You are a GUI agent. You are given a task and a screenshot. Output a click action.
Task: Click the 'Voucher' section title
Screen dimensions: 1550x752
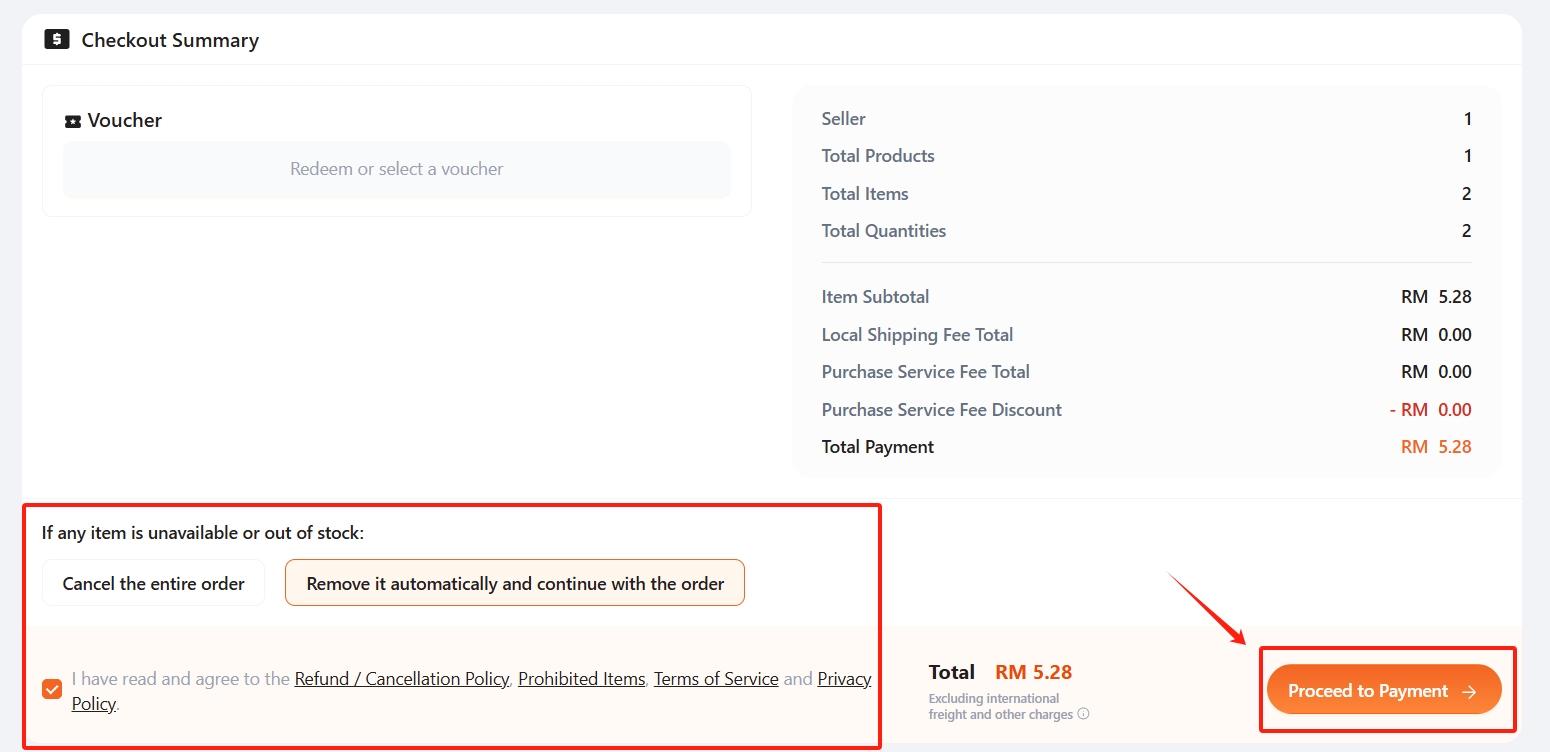click(124, 120)
